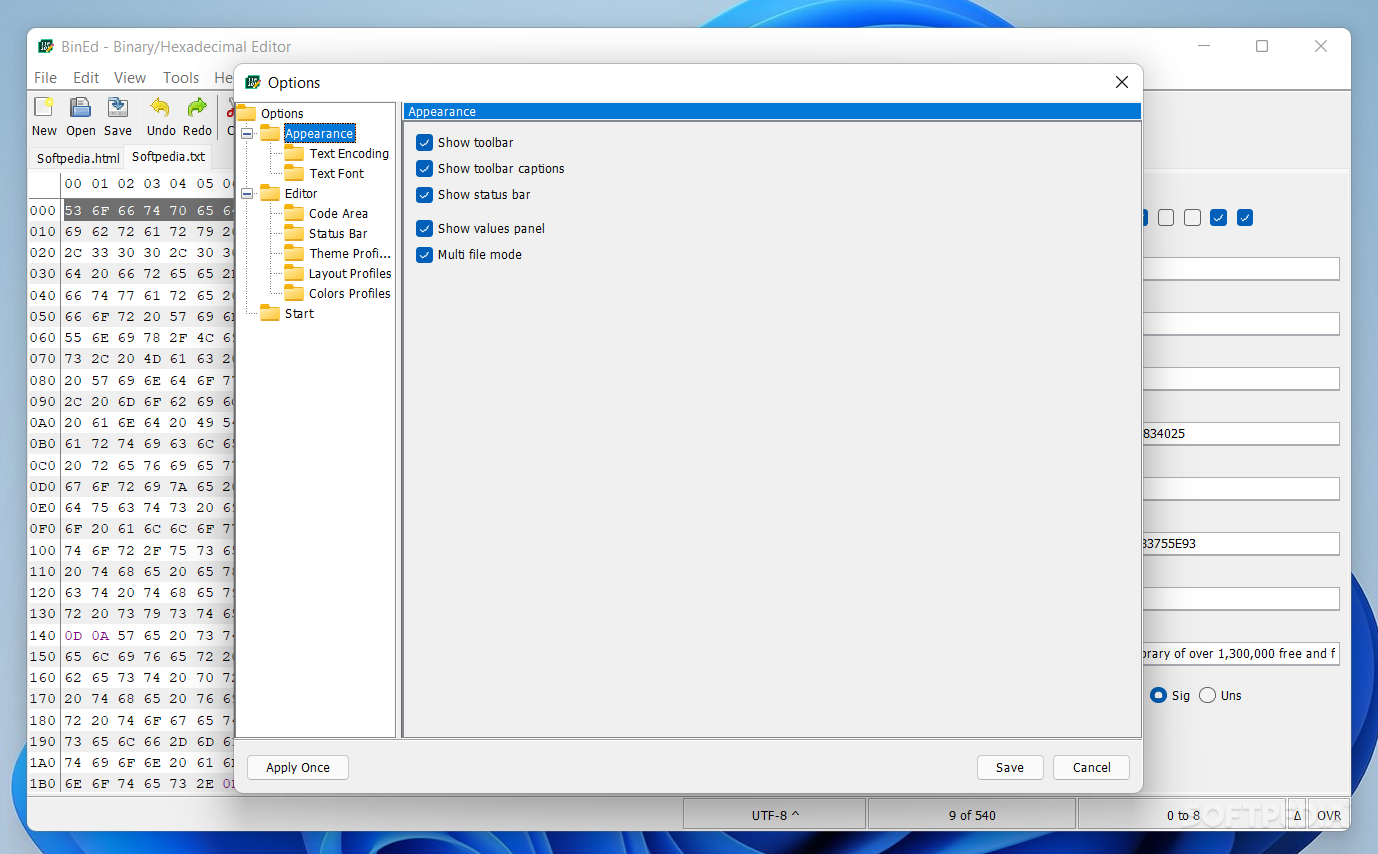Click hex byte 53 in row 000
The image size is (1378, 854).
(73, 211)
